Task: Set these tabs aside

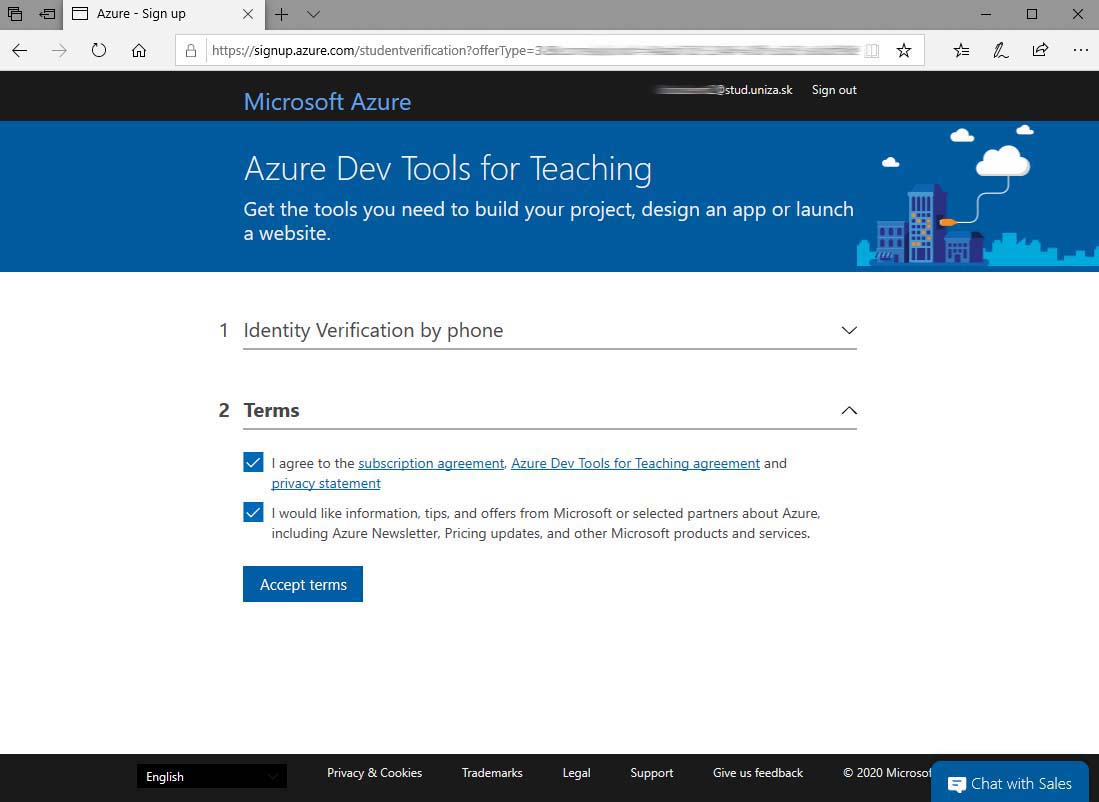Action: [x=47, y=14]
